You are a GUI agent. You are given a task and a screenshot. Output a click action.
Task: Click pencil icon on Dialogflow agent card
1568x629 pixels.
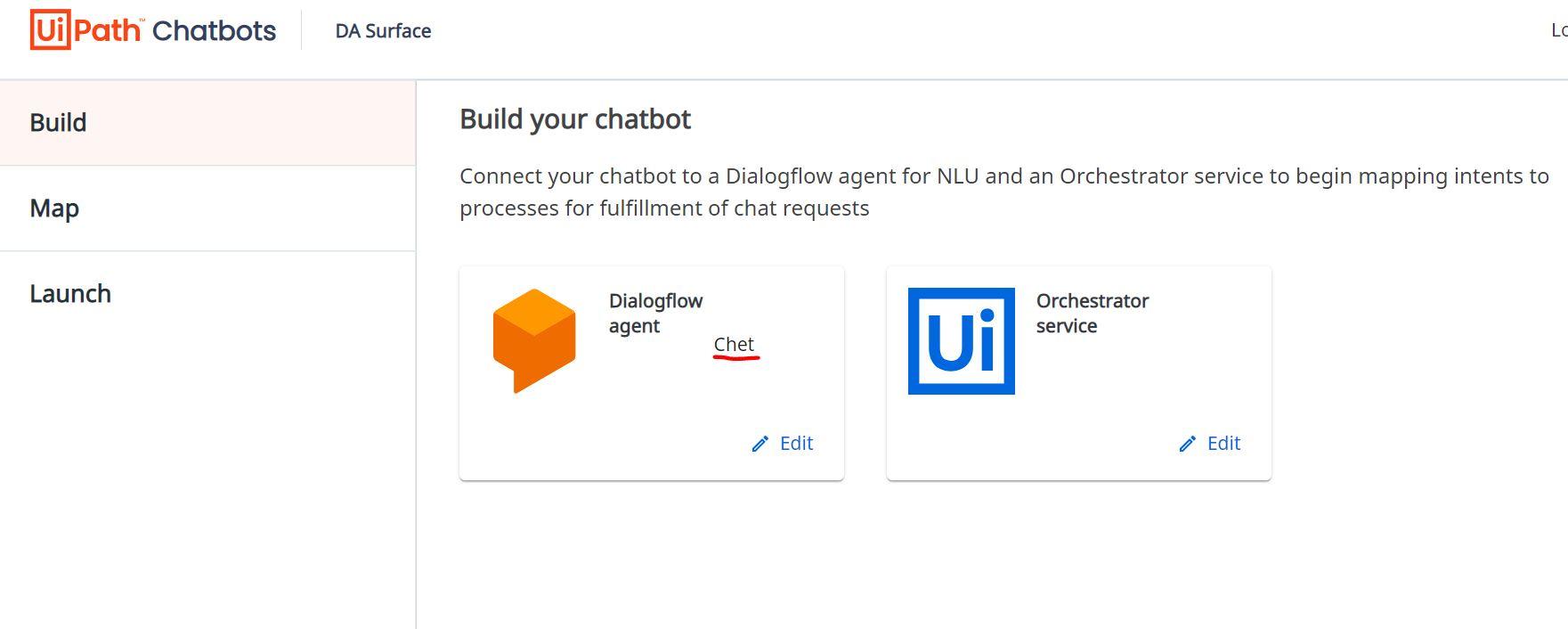coord(760,444)
